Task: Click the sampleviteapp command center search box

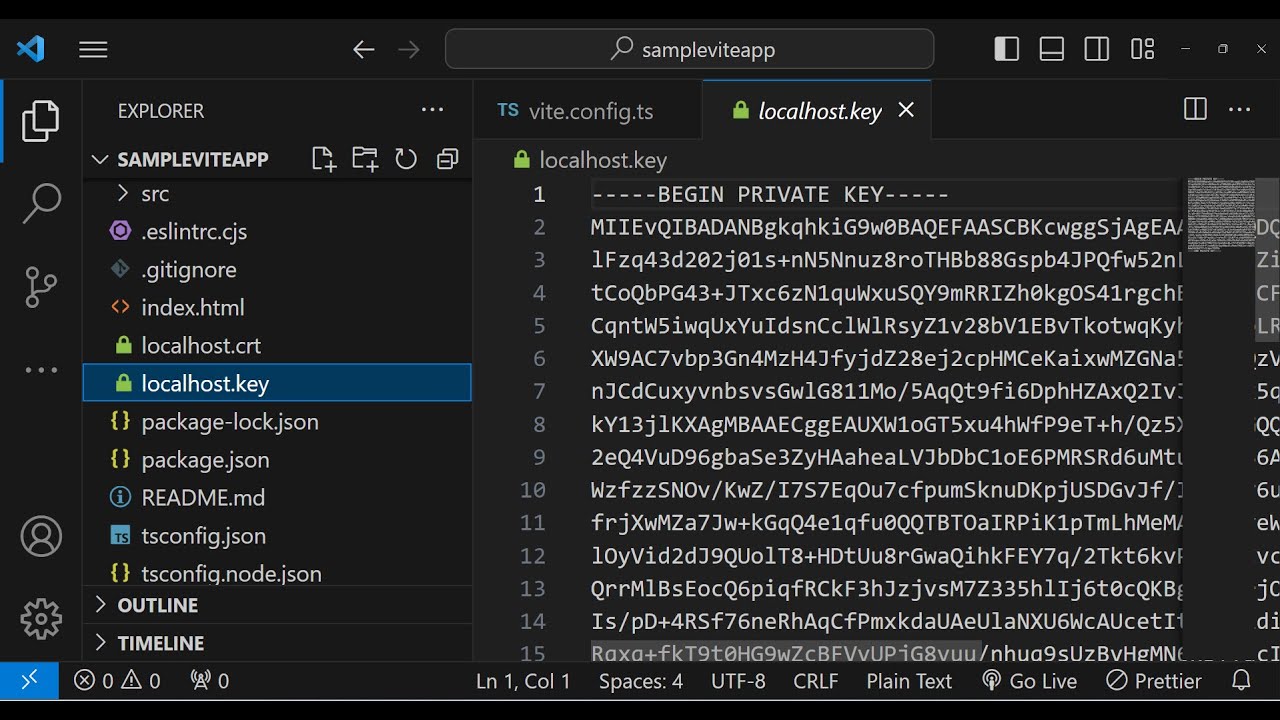Action: point(690,49)
